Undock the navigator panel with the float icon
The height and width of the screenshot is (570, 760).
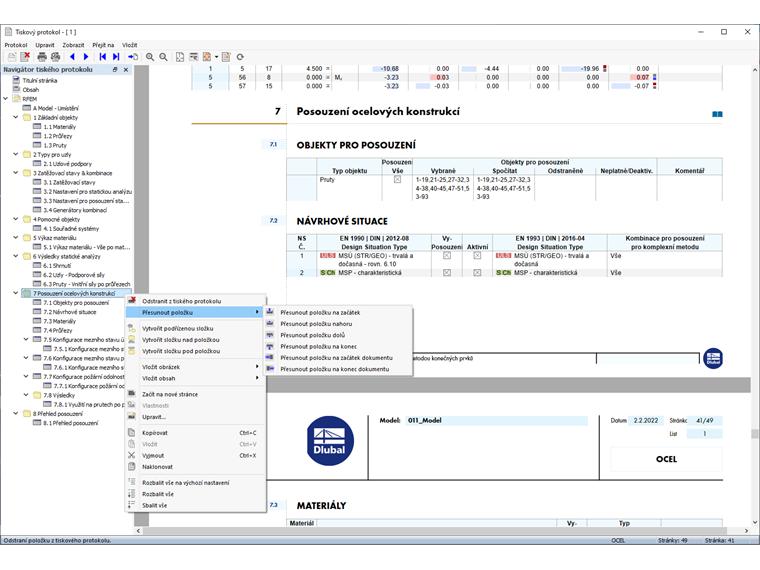(x=115, y=70)
